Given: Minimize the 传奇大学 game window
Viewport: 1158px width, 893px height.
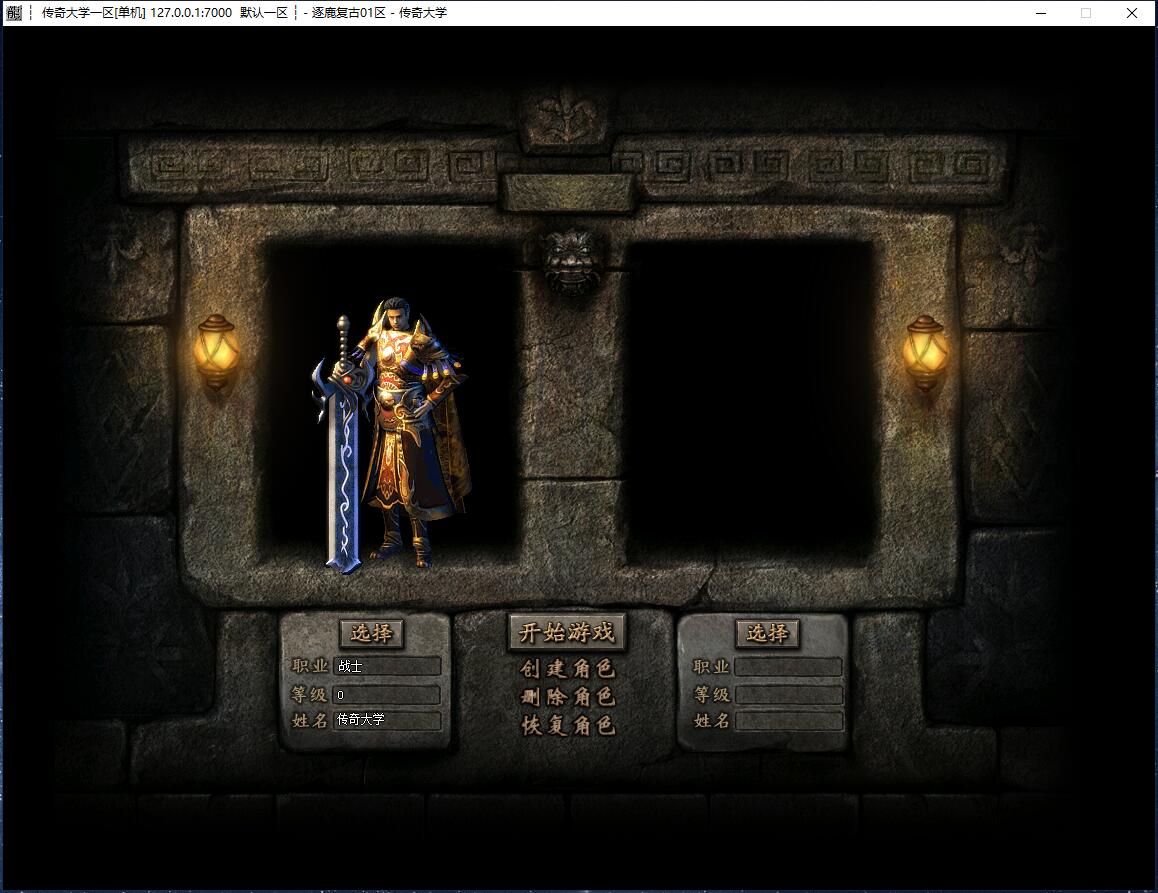Looking at the screenshot, I should pos(1041,13).
